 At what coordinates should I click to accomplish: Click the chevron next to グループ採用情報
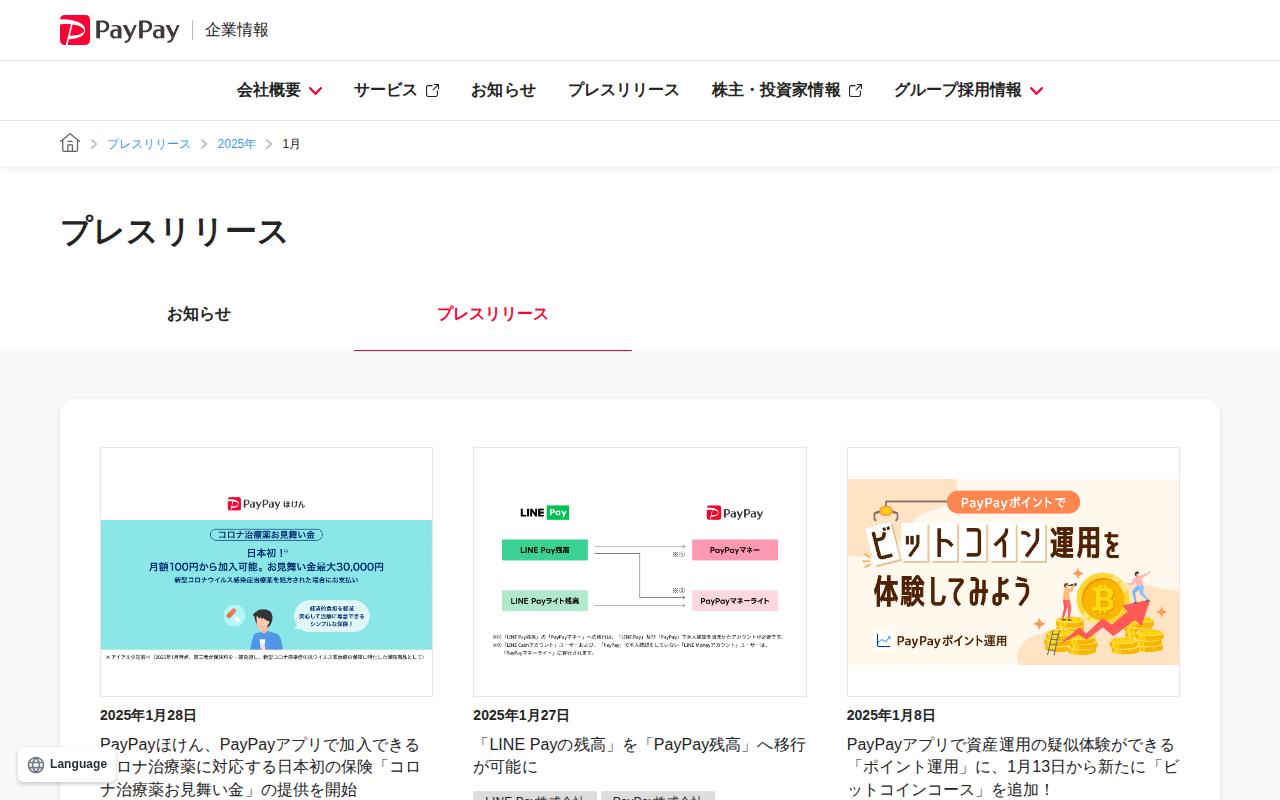1036,91
